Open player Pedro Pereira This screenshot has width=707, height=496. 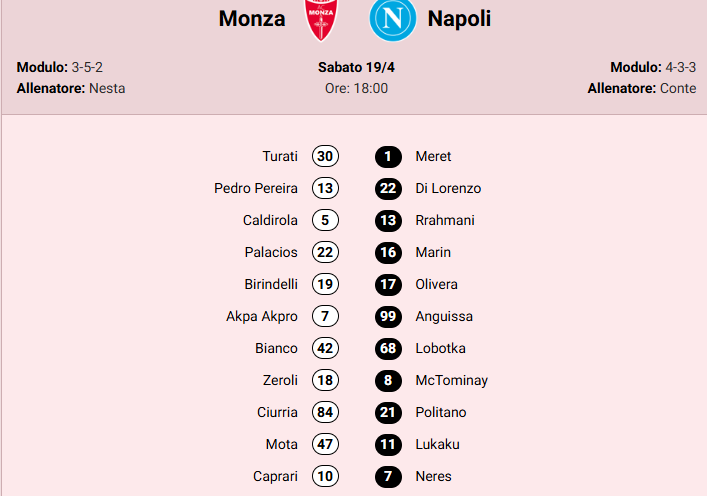tap(256, 188)
